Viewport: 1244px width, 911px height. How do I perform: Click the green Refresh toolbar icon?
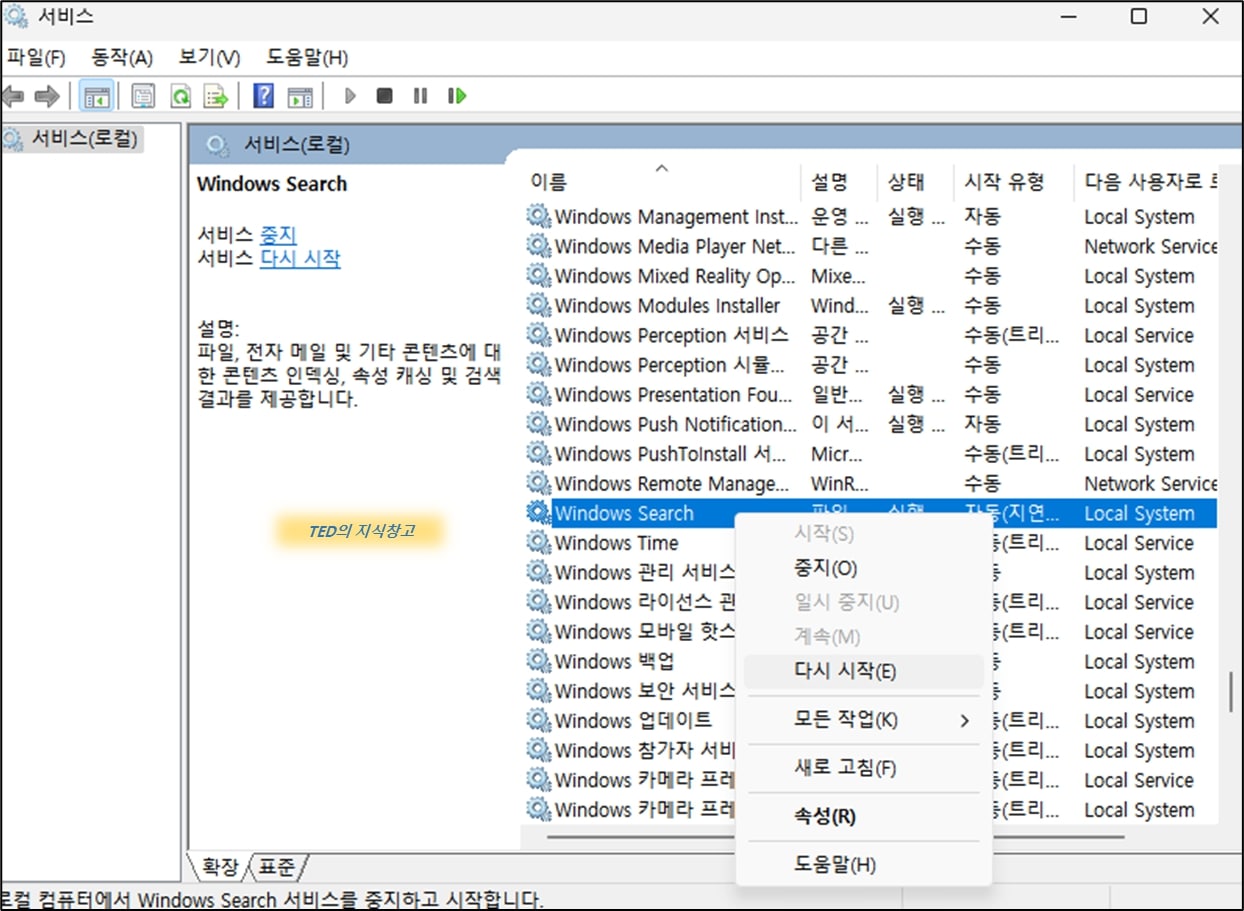coord(180,96)
